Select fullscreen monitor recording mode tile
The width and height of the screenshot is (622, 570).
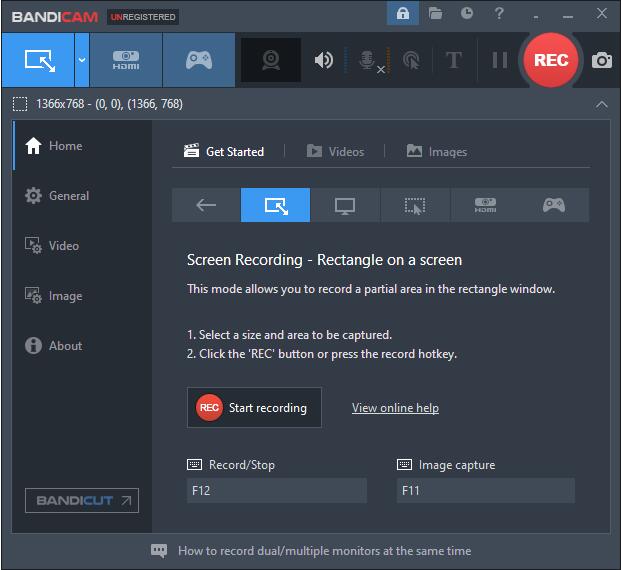tap(345, 205)
